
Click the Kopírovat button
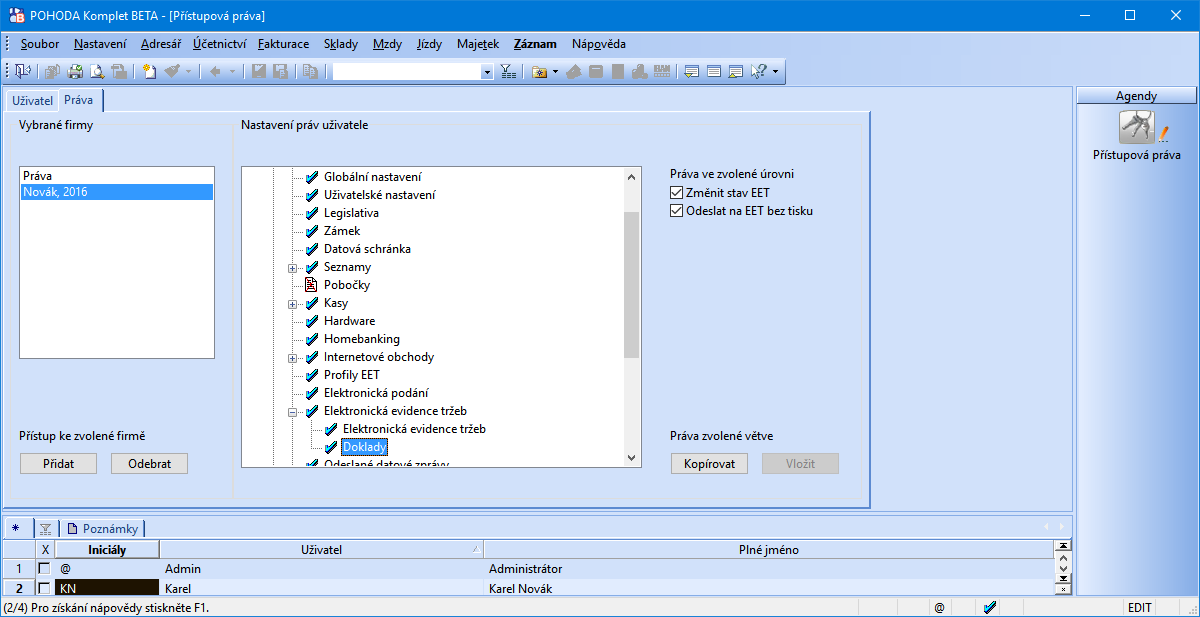pyautogui.click(x=709, y=464)
